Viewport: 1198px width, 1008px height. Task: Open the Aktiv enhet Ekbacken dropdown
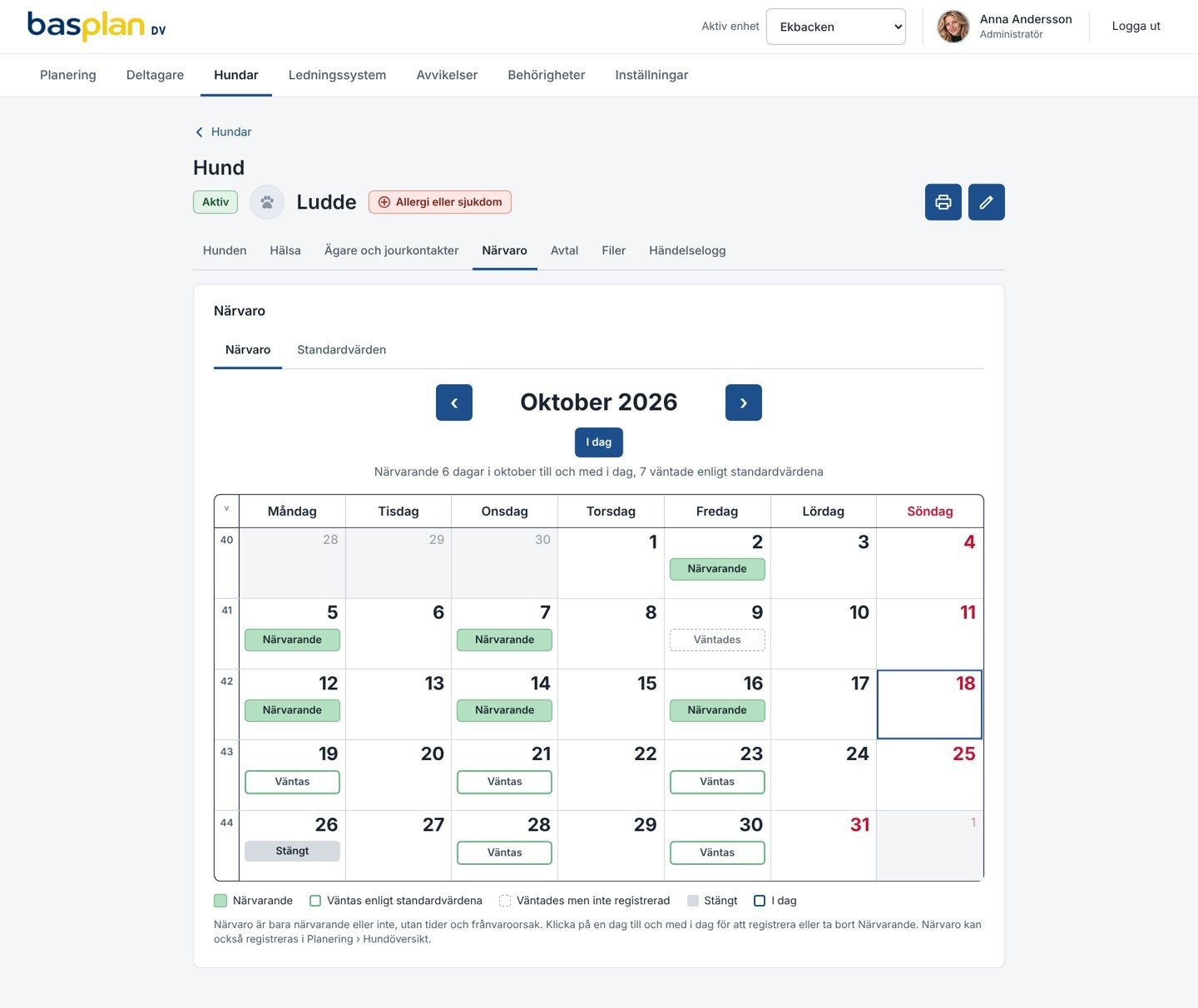click(x=836, y=27)
